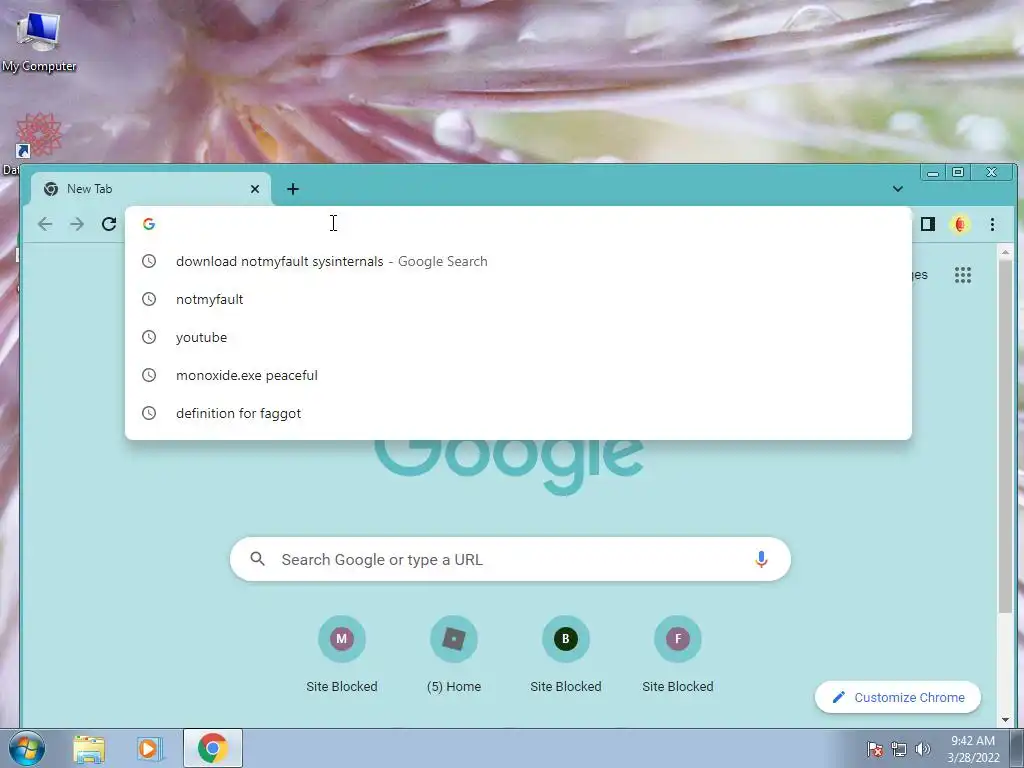
Task: Click the Search Google or type a URL box
Action: [510, 559]
